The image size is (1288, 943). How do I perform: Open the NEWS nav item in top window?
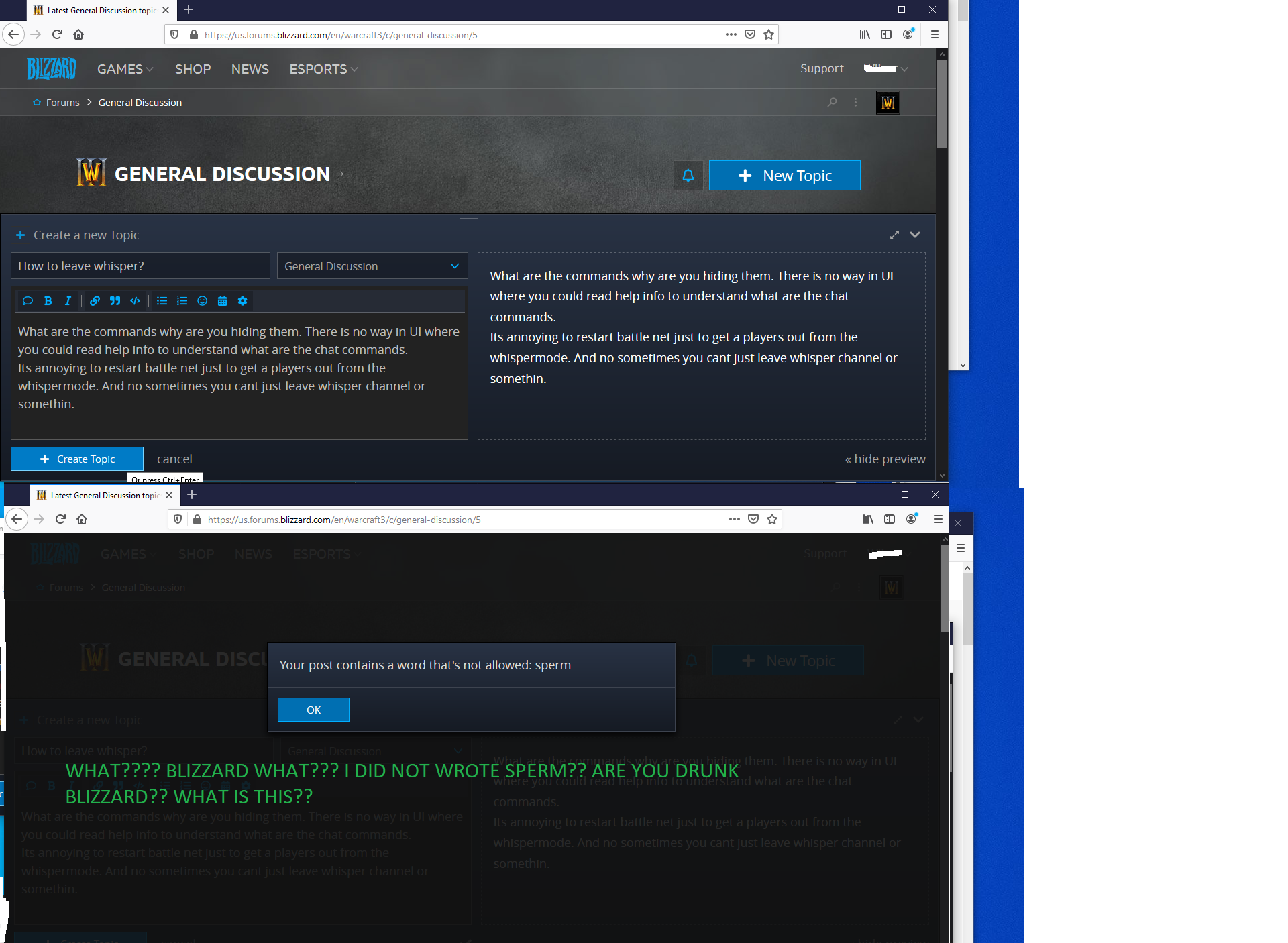click(250, 69)
